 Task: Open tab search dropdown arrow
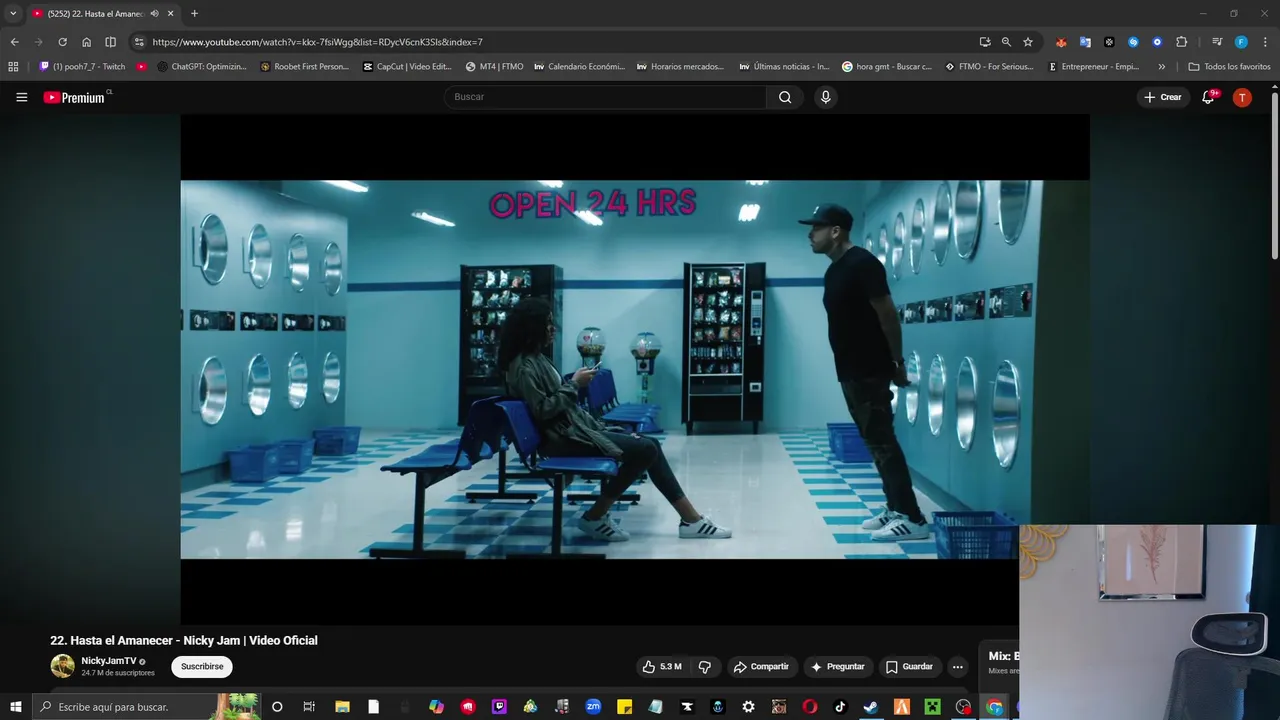pos(13,14)
